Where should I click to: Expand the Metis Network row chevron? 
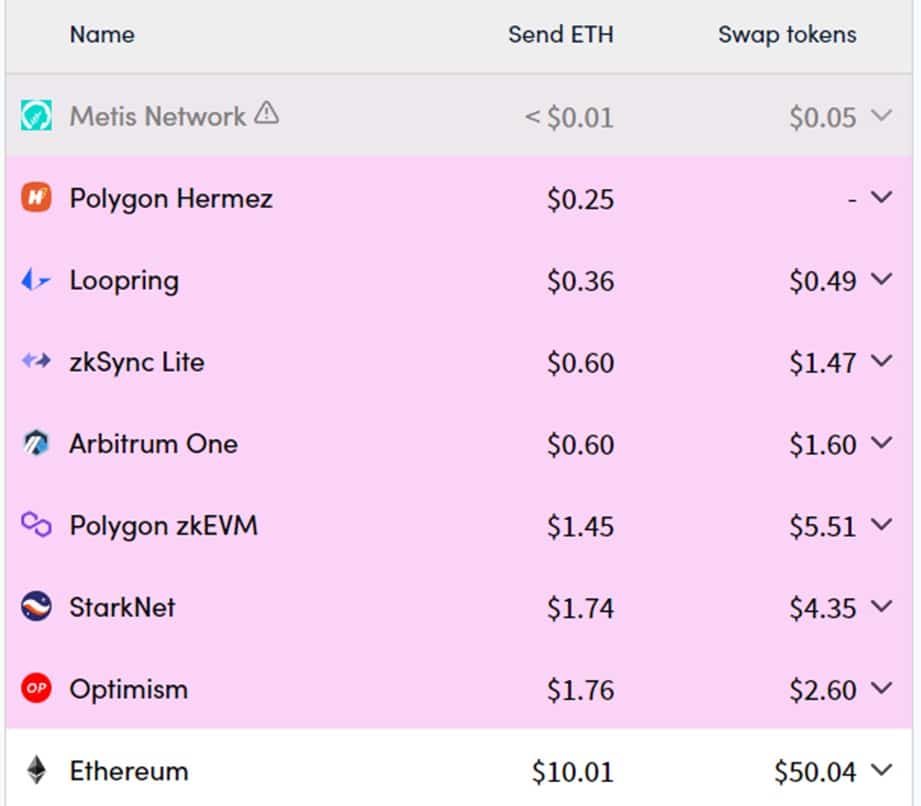point(882,114)
